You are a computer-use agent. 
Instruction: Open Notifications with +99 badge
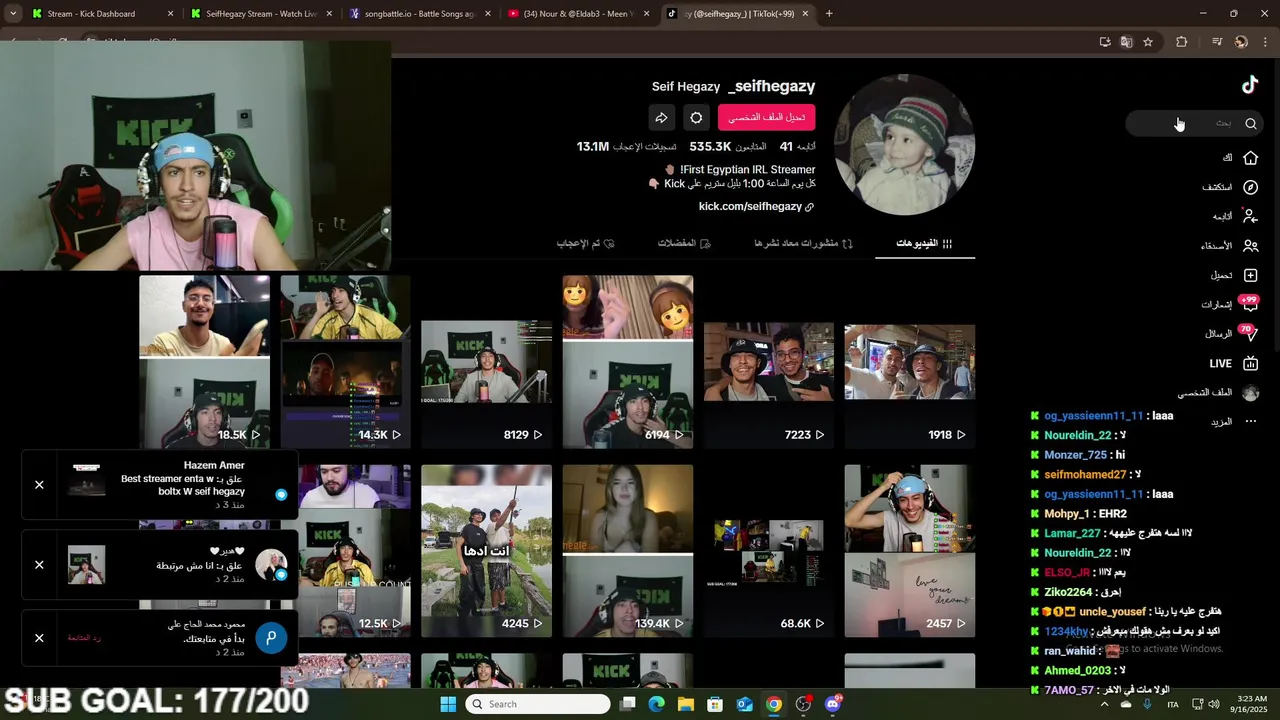tap(1249, 304)
